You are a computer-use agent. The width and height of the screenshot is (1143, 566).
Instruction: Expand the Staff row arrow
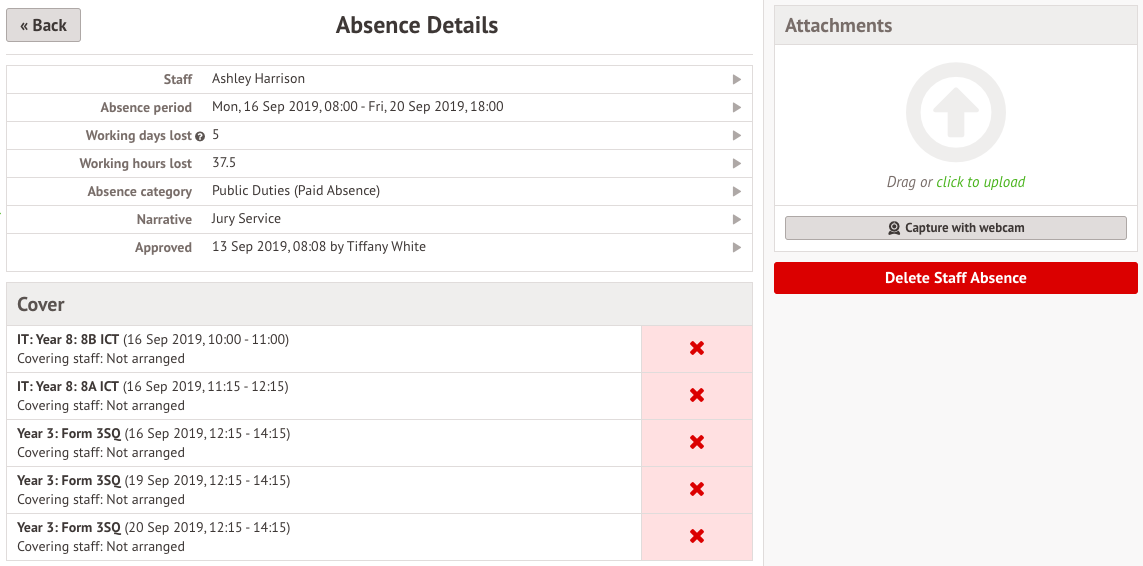click(x=737, y=79)
